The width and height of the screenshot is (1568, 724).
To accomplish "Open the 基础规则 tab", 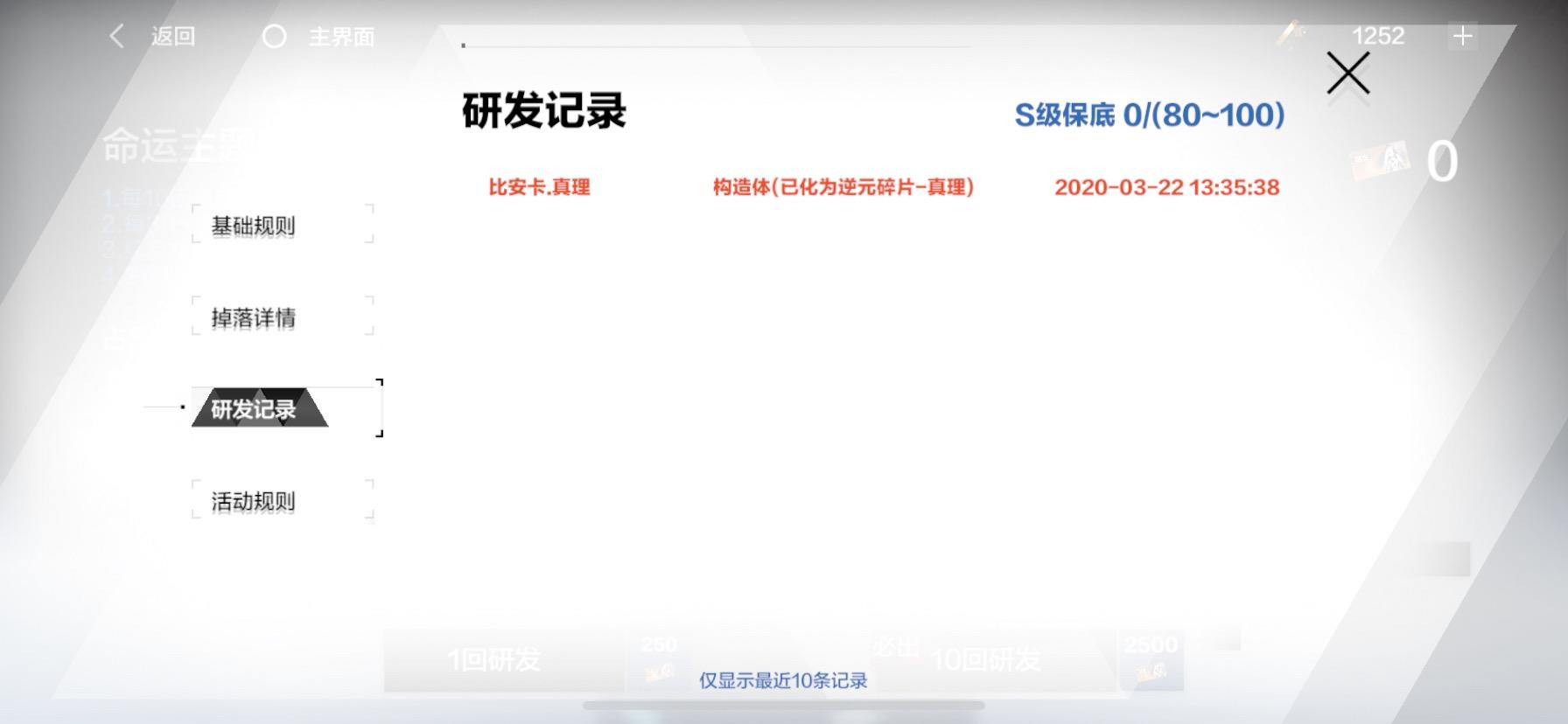I will point(282,226).
